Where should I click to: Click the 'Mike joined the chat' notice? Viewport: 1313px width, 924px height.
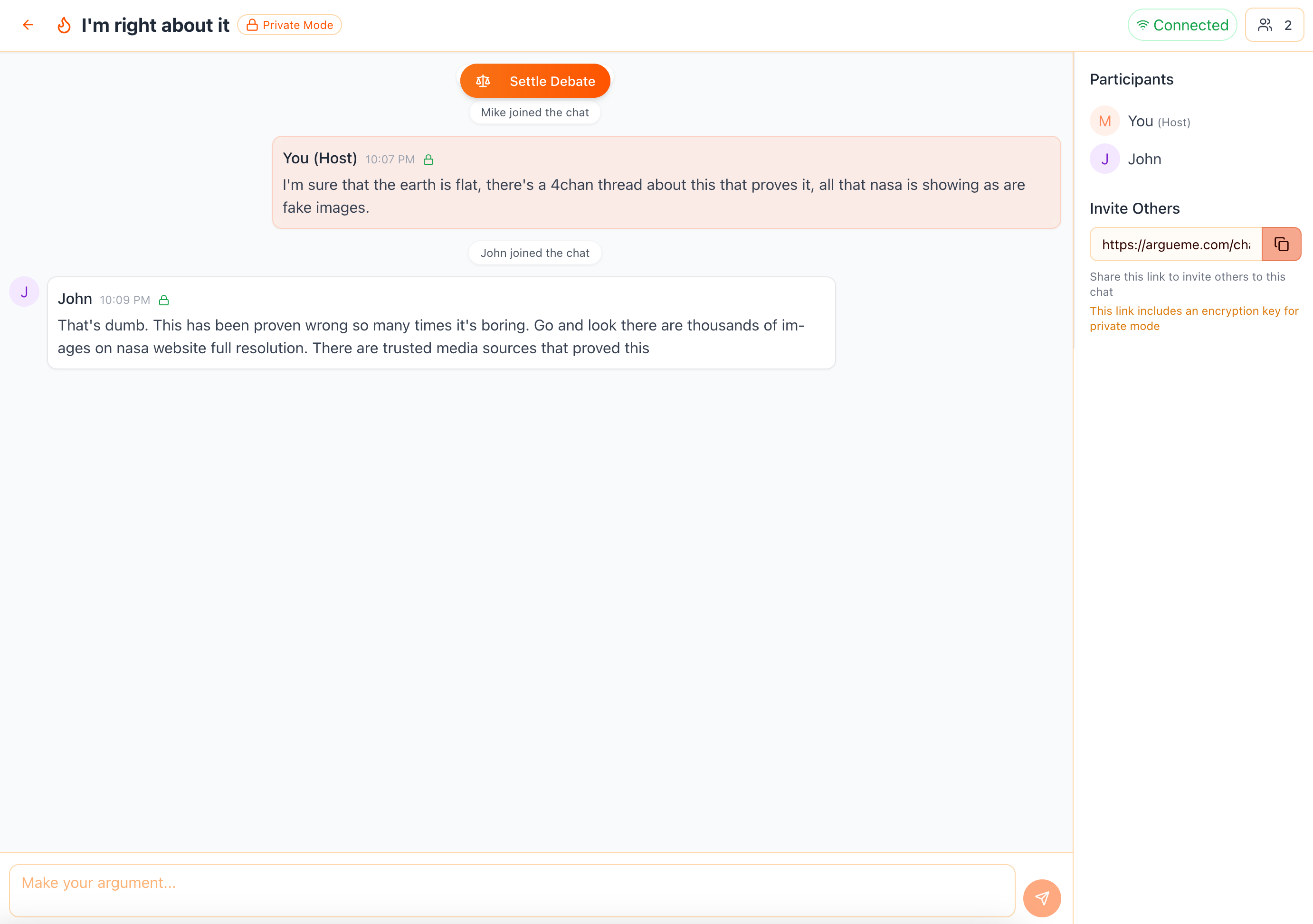535,113
